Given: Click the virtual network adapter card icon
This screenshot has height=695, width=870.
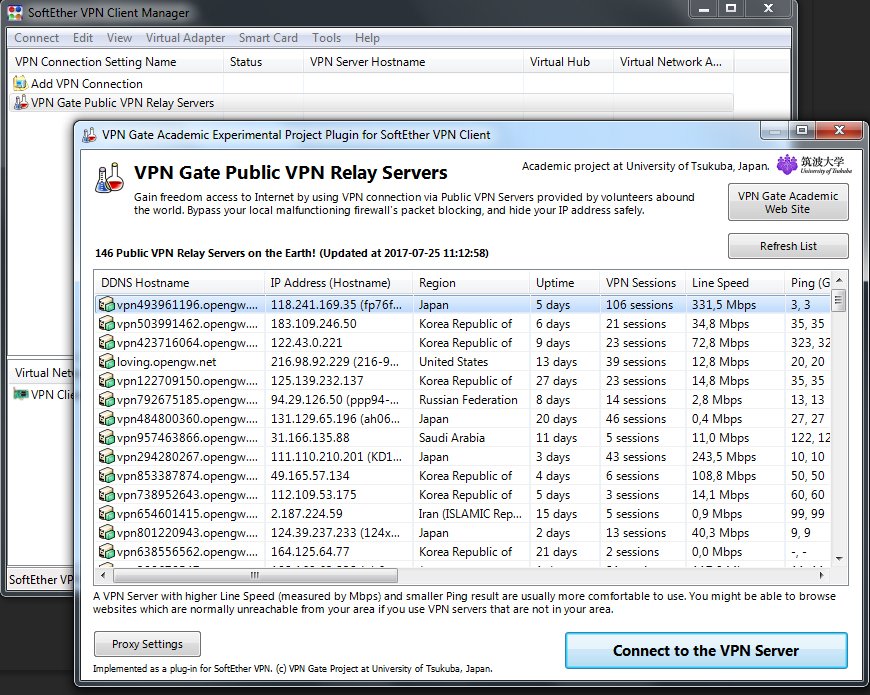Looking at the screenshot, I should click(x=21, y=394).
